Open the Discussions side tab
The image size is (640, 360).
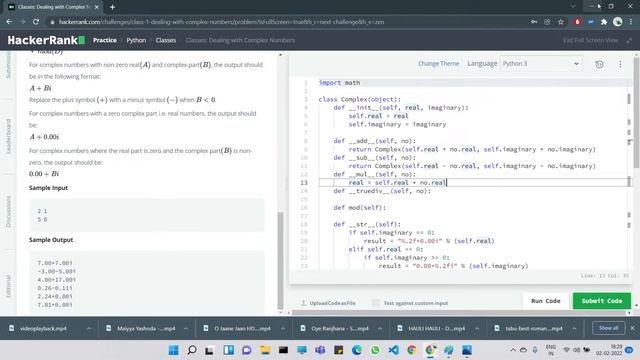coord(8,211)
